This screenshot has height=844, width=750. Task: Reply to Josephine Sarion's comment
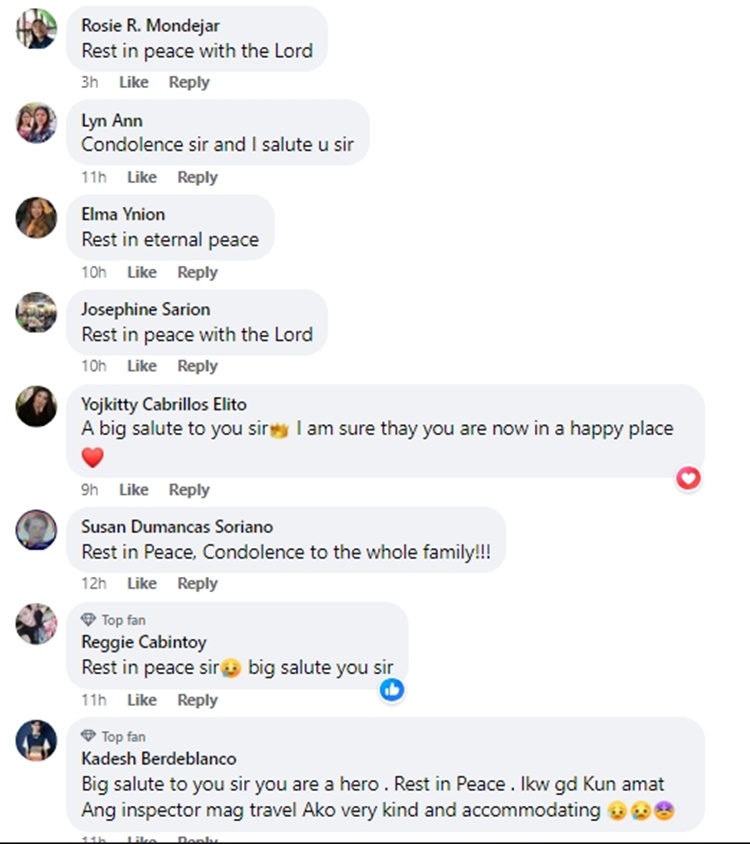point(197,366)
